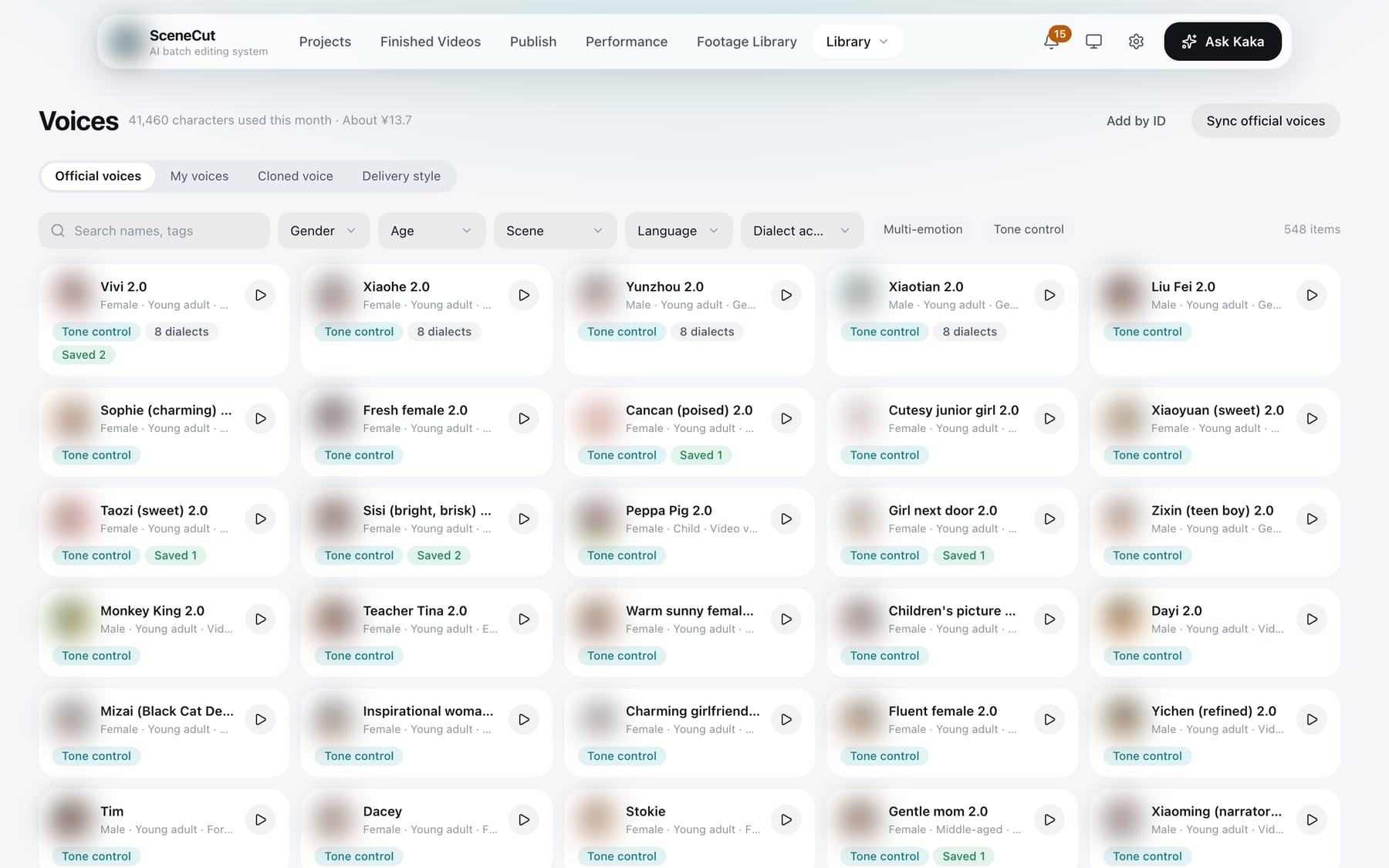
Task: Switch to the Delivery style tab
Action: [x=401, y=176]
